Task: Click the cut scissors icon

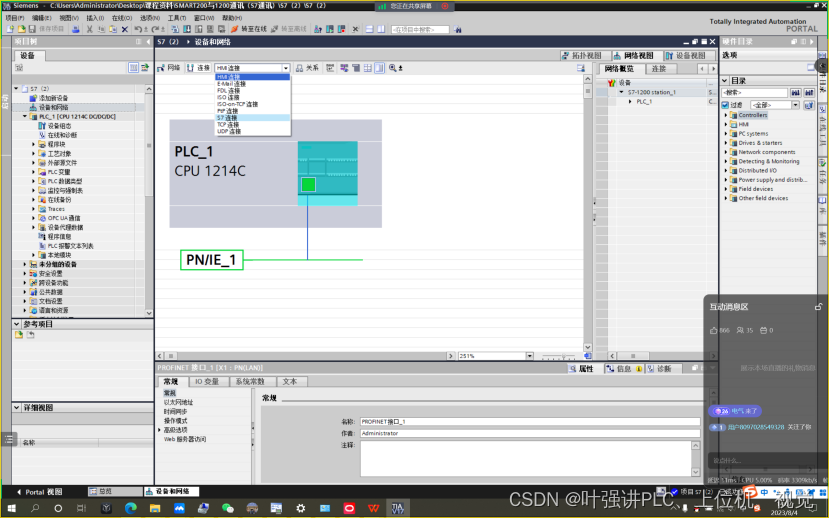Action: pyautogui.click(x=89, y=29)
